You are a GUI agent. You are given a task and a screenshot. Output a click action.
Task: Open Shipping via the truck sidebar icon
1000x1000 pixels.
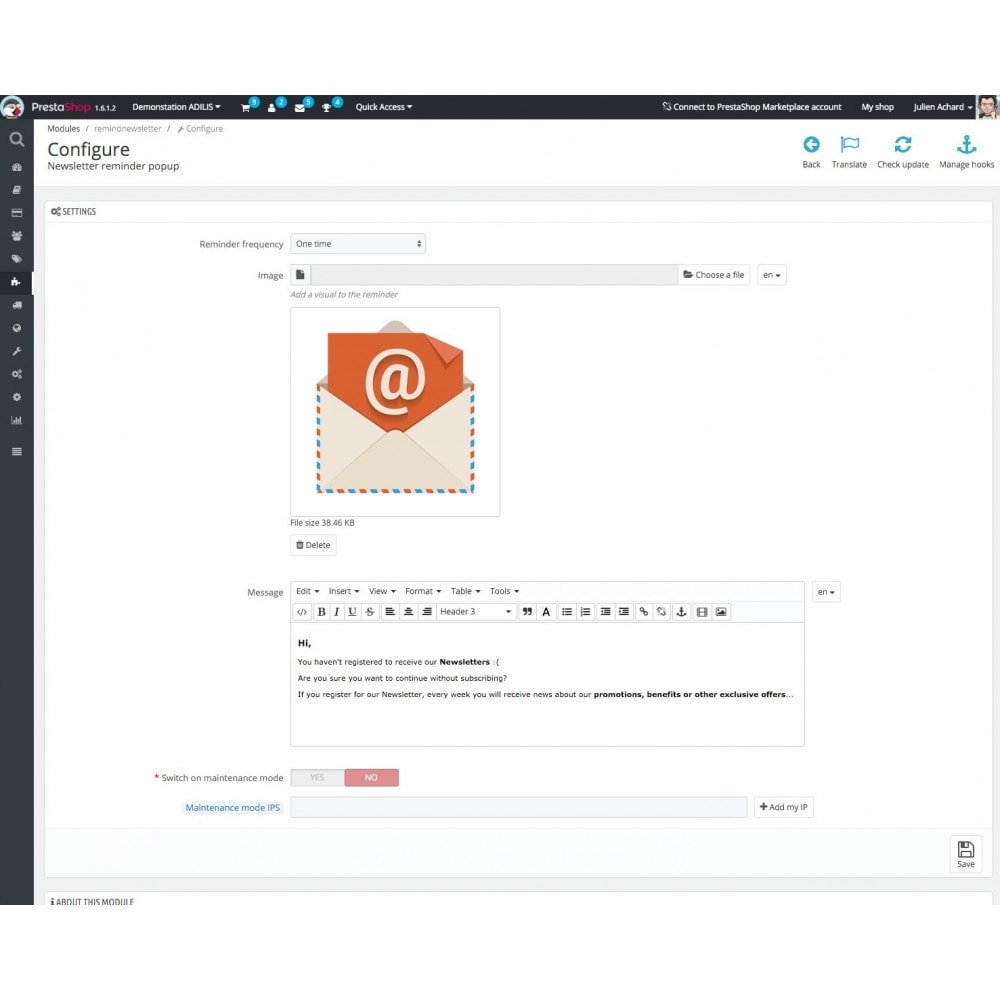tap(17, 305)
